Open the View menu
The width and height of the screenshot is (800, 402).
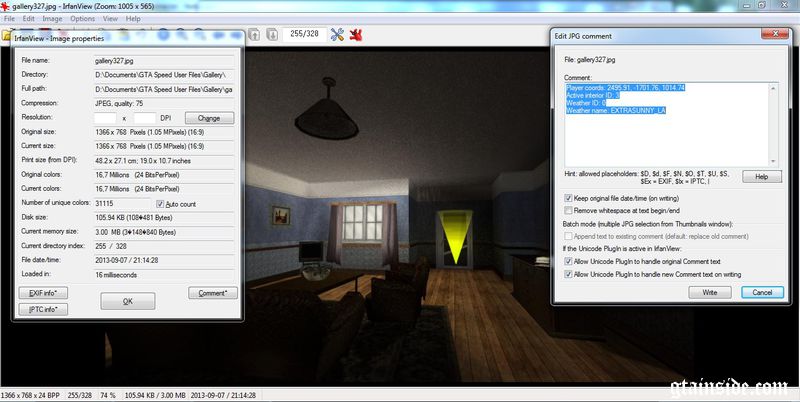pyautogui.click(x=109, y=18)
